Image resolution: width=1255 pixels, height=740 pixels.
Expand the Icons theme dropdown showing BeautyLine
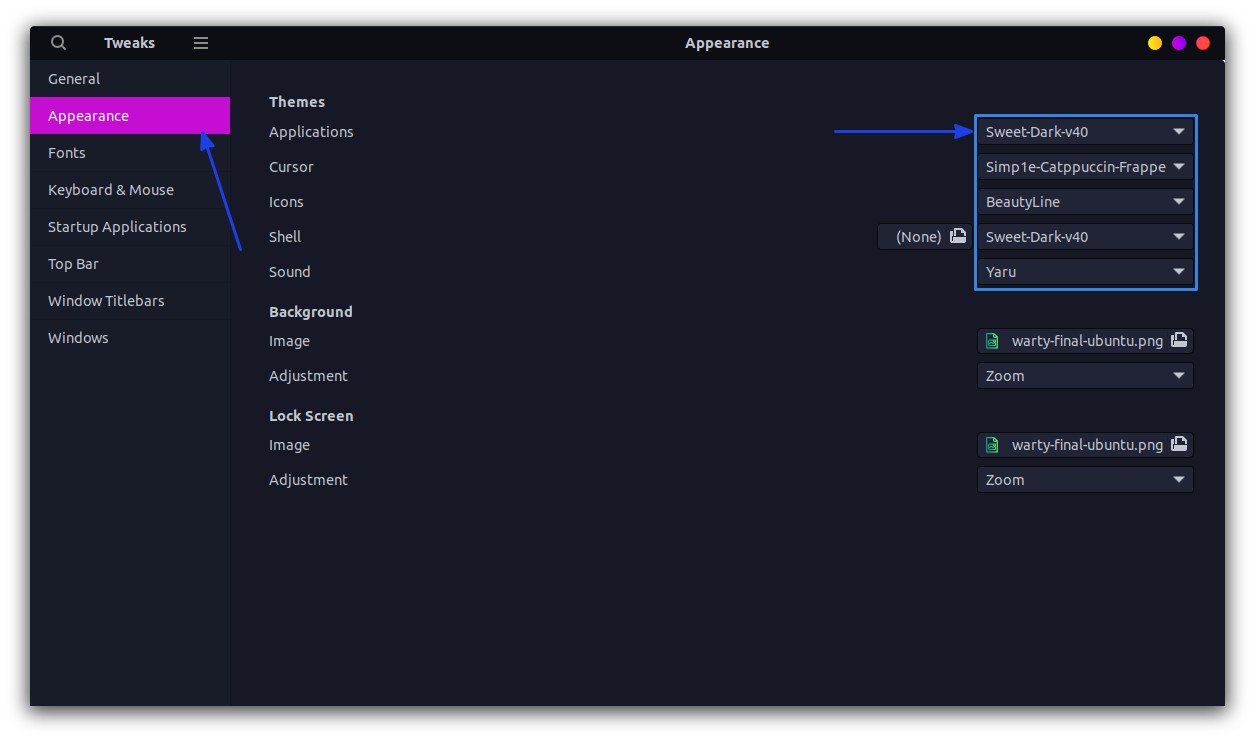(1085, 201)
